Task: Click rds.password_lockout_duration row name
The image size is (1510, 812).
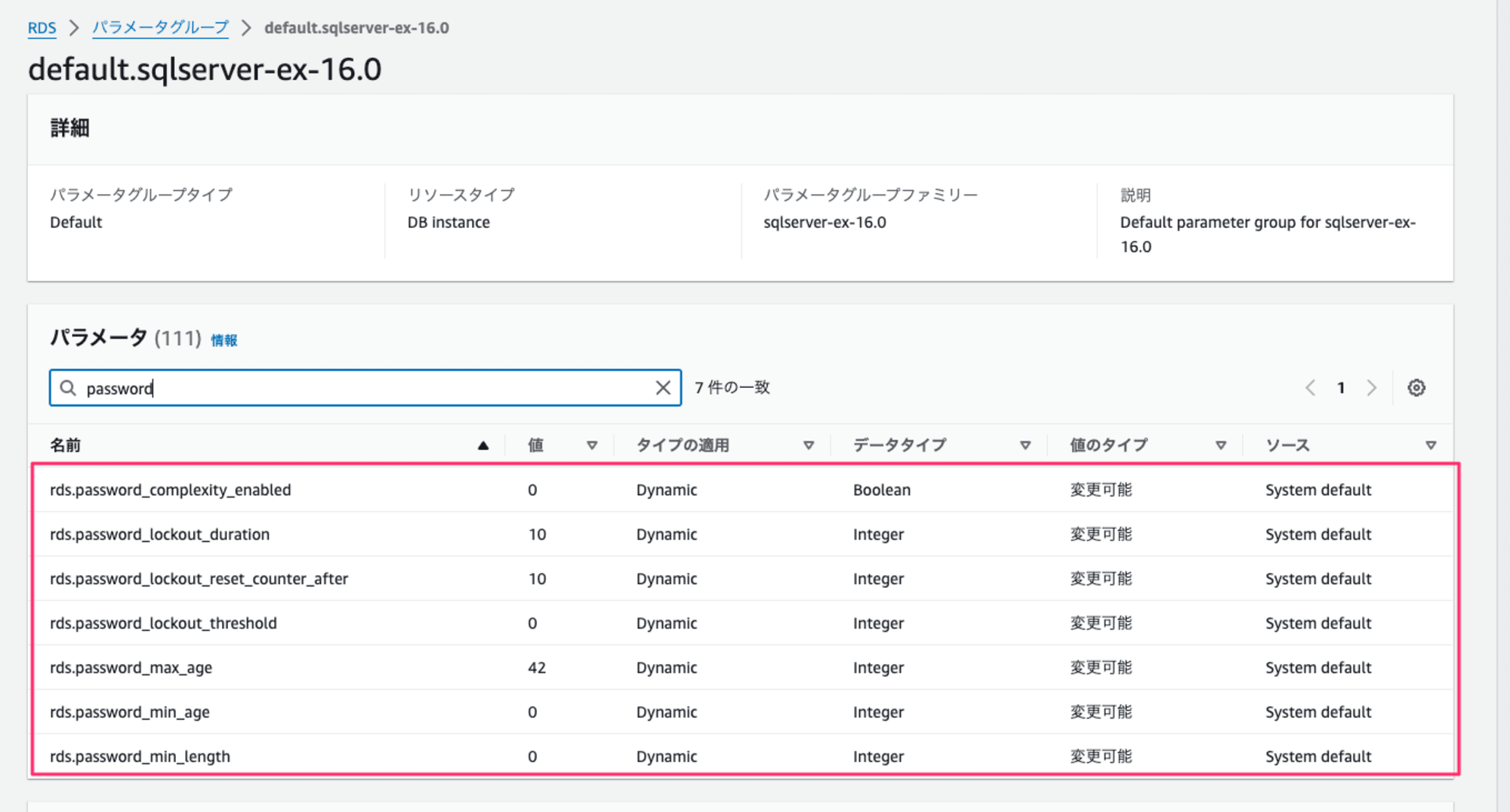Action: 160,534
